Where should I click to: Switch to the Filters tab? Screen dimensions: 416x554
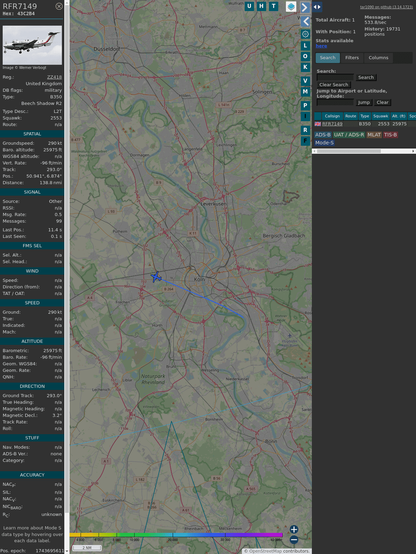coord(352,58)
